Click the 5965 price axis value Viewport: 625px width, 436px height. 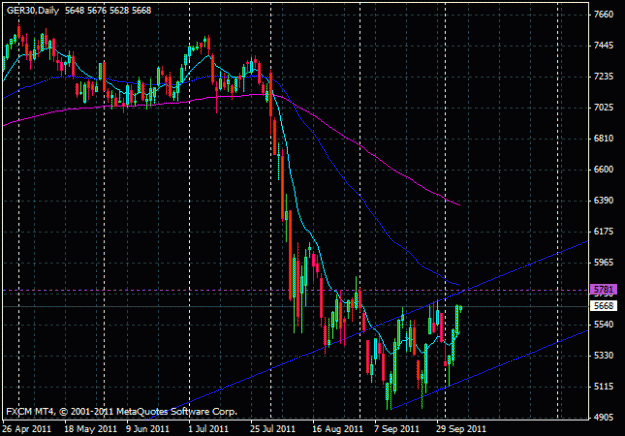[x=603, y=262]
